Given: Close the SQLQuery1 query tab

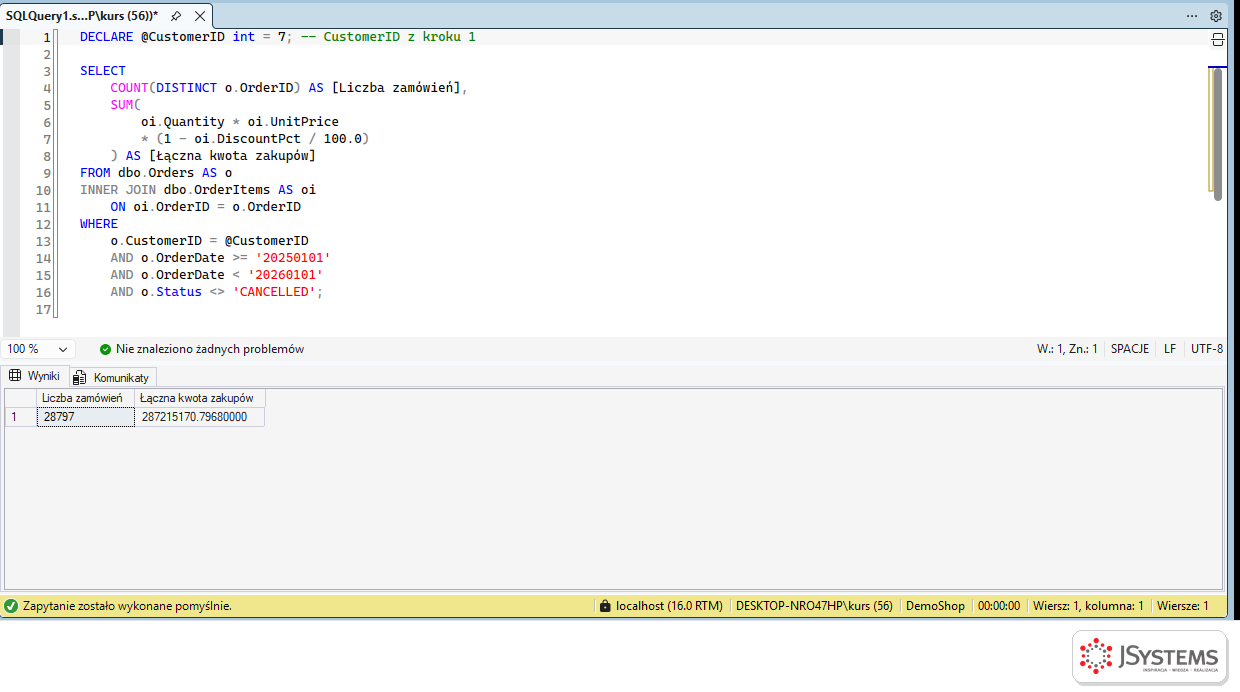Looking at the screenshot, I should pos(199,16).
